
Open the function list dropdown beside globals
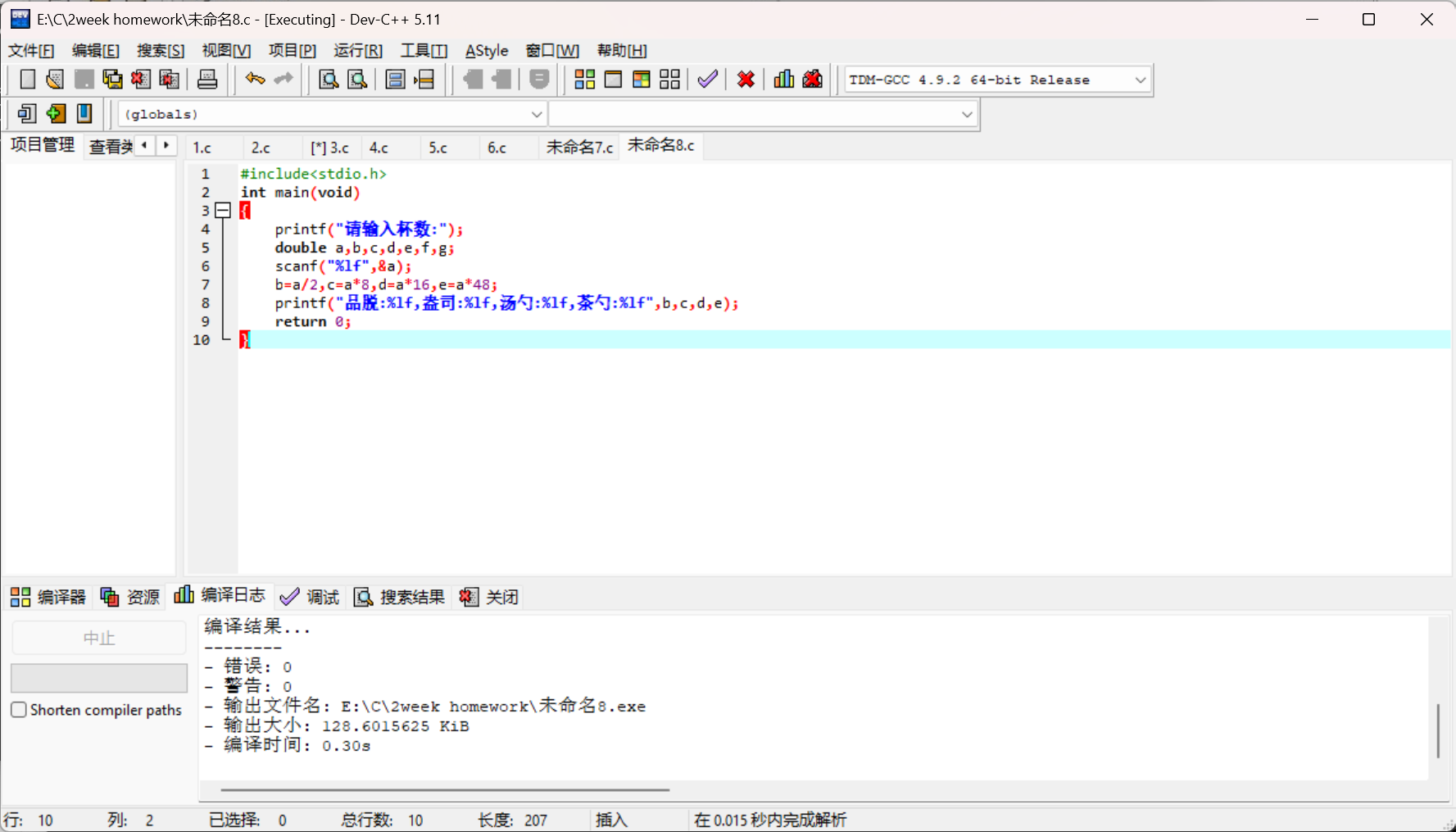(967, 114)
